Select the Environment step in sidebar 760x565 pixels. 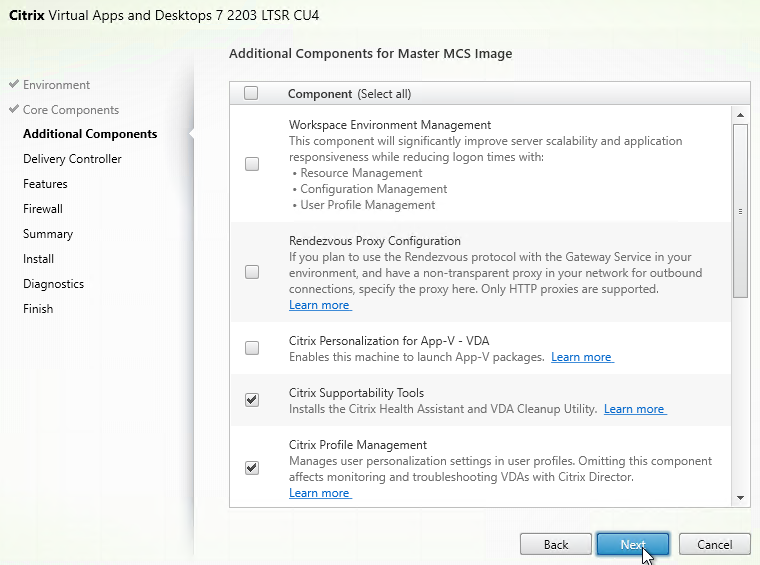pyautogui.click(x=56, y=85)
